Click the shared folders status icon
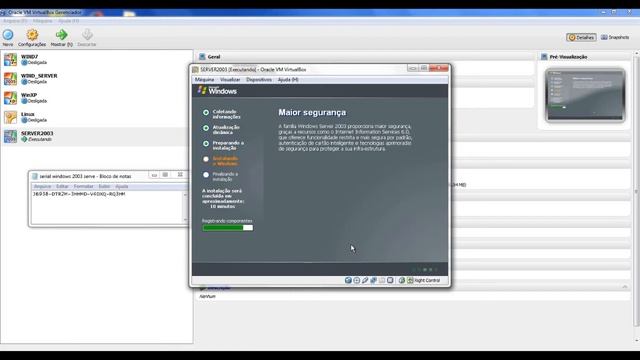Viewport: 640px width, 360px height. click(382, 280)
